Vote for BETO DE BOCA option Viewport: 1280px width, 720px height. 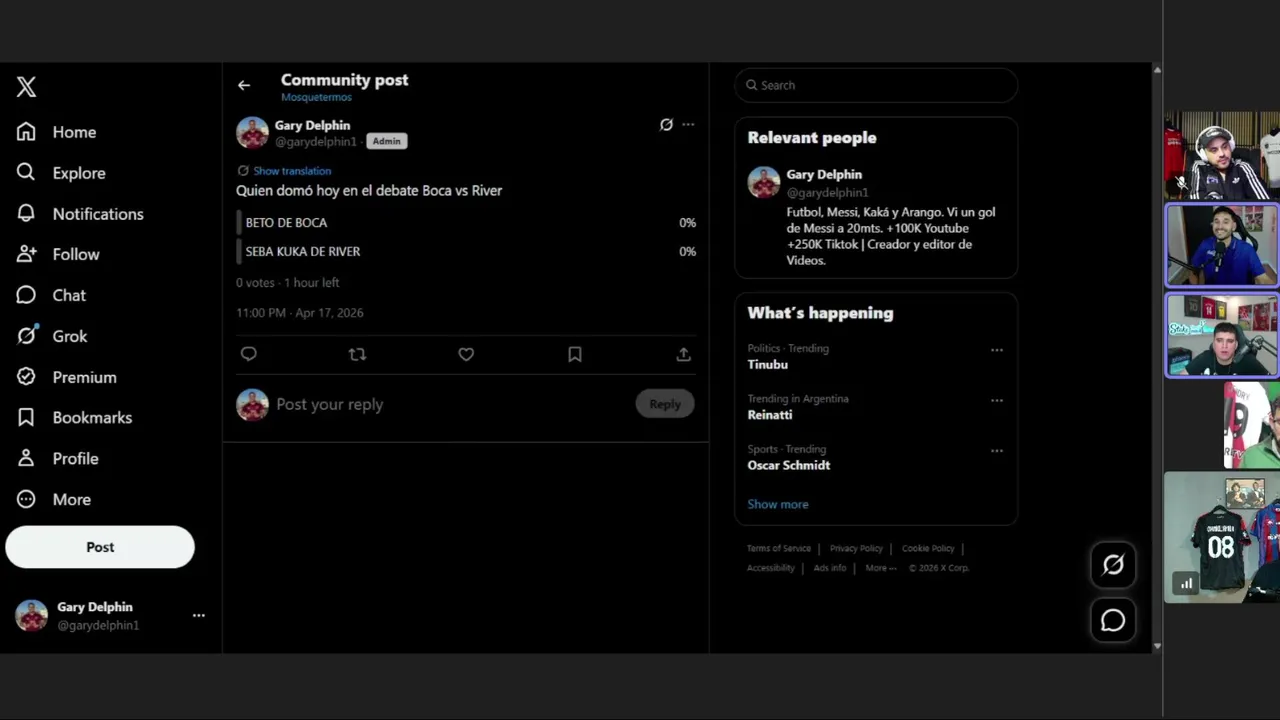[466, 222]
